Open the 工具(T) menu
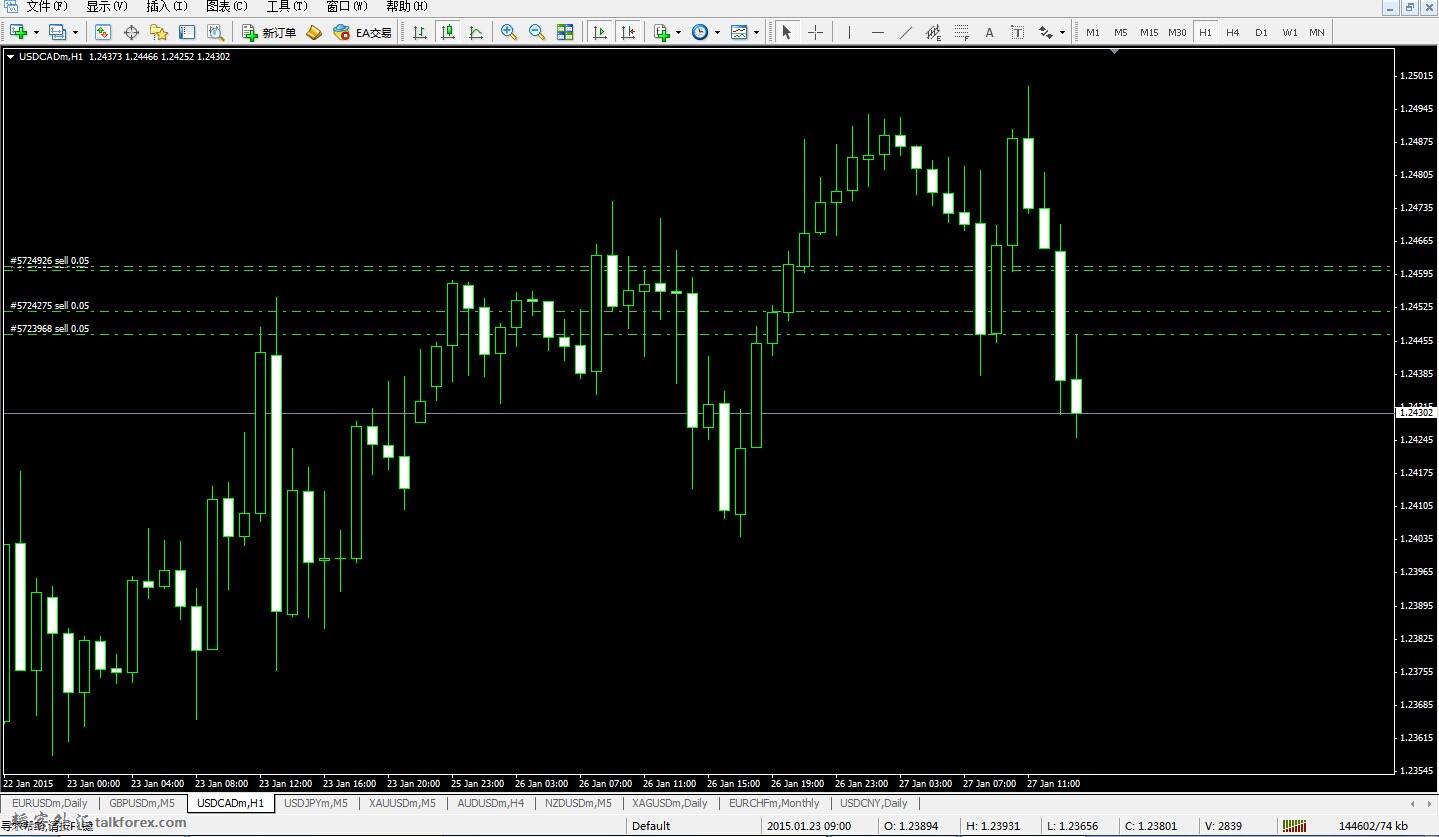This screenshot has width=1439, height=837. click(287, 6)
